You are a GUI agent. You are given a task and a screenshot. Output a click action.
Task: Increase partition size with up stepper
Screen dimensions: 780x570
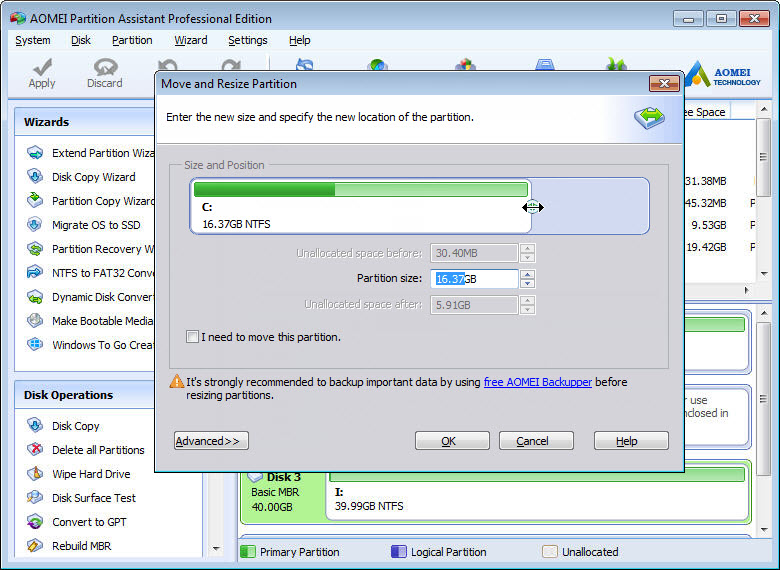pos(527,274)
